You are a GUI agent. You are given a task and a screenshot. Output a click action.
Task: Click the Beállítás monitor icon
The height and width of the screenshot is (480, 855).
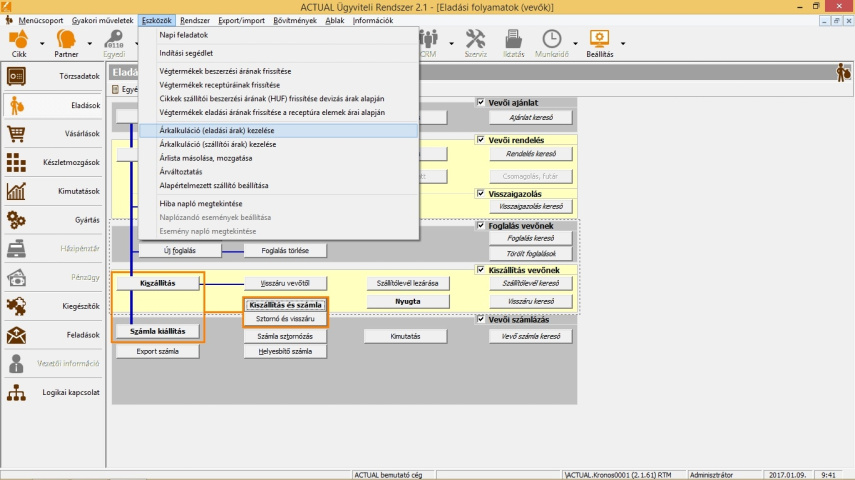(599, 40)
